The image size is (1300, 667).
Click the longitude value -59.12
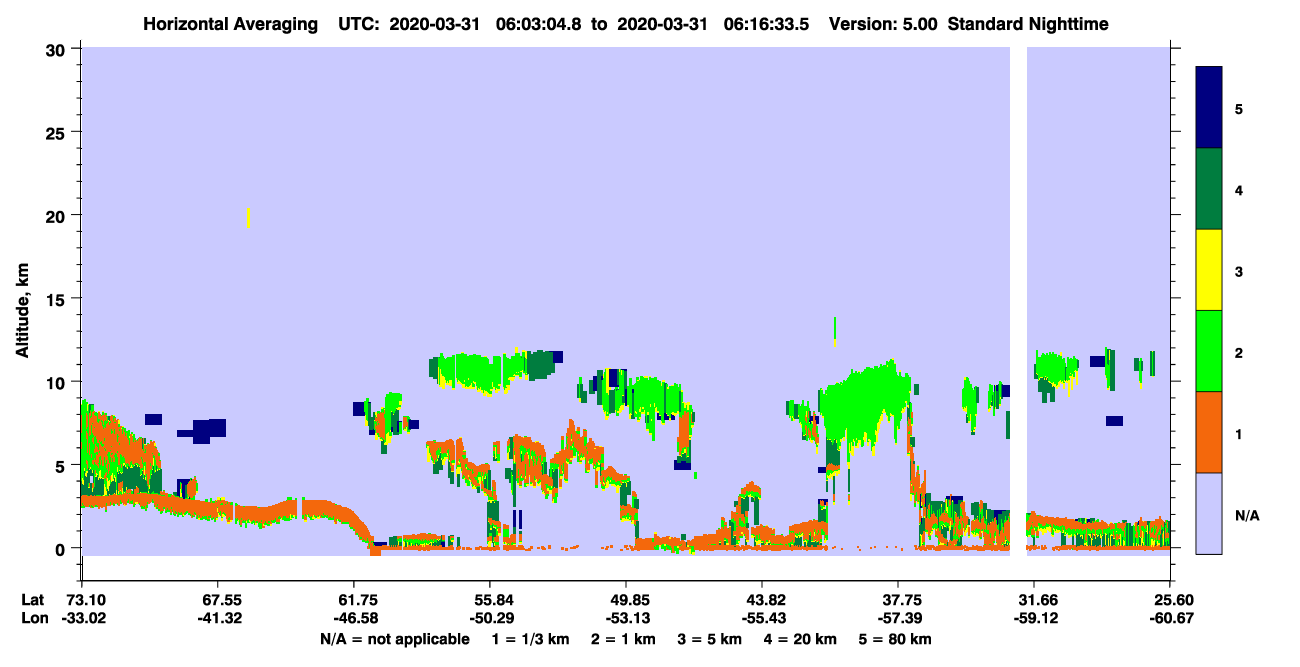click(1034, 618)
